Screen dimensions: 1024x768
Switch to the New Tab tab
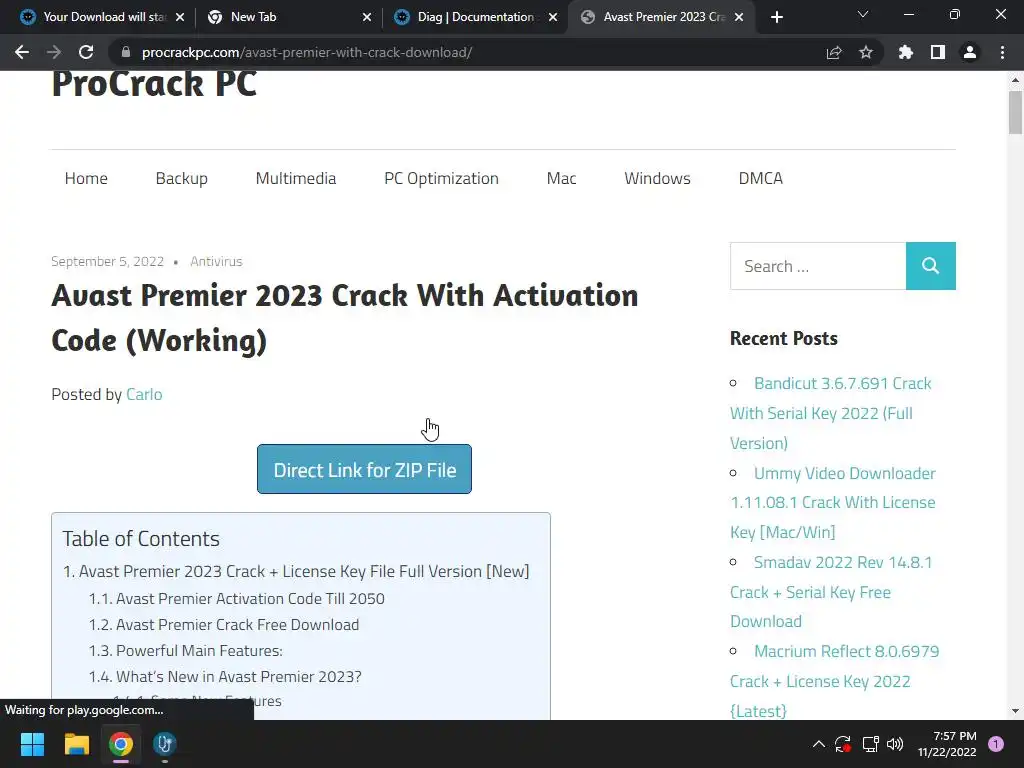point(287,17)
